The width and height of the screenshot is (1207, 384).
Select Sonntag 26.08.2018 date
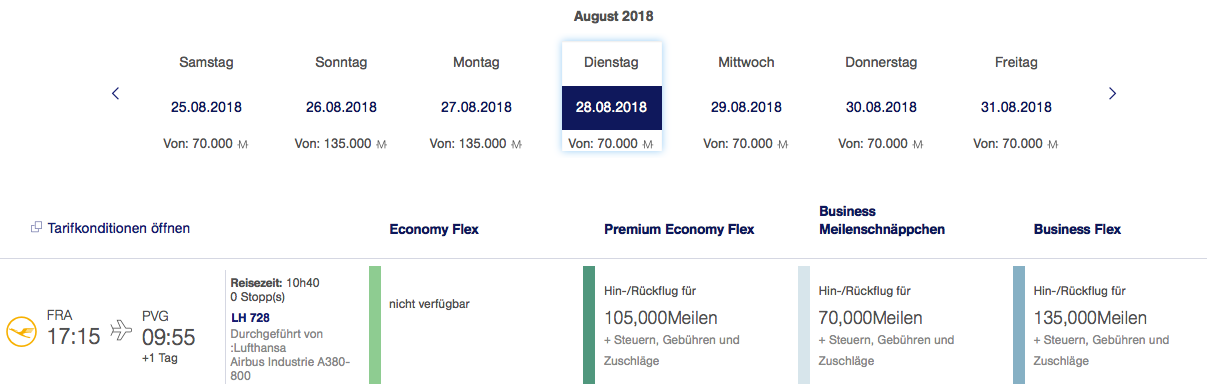pos(341,99)
